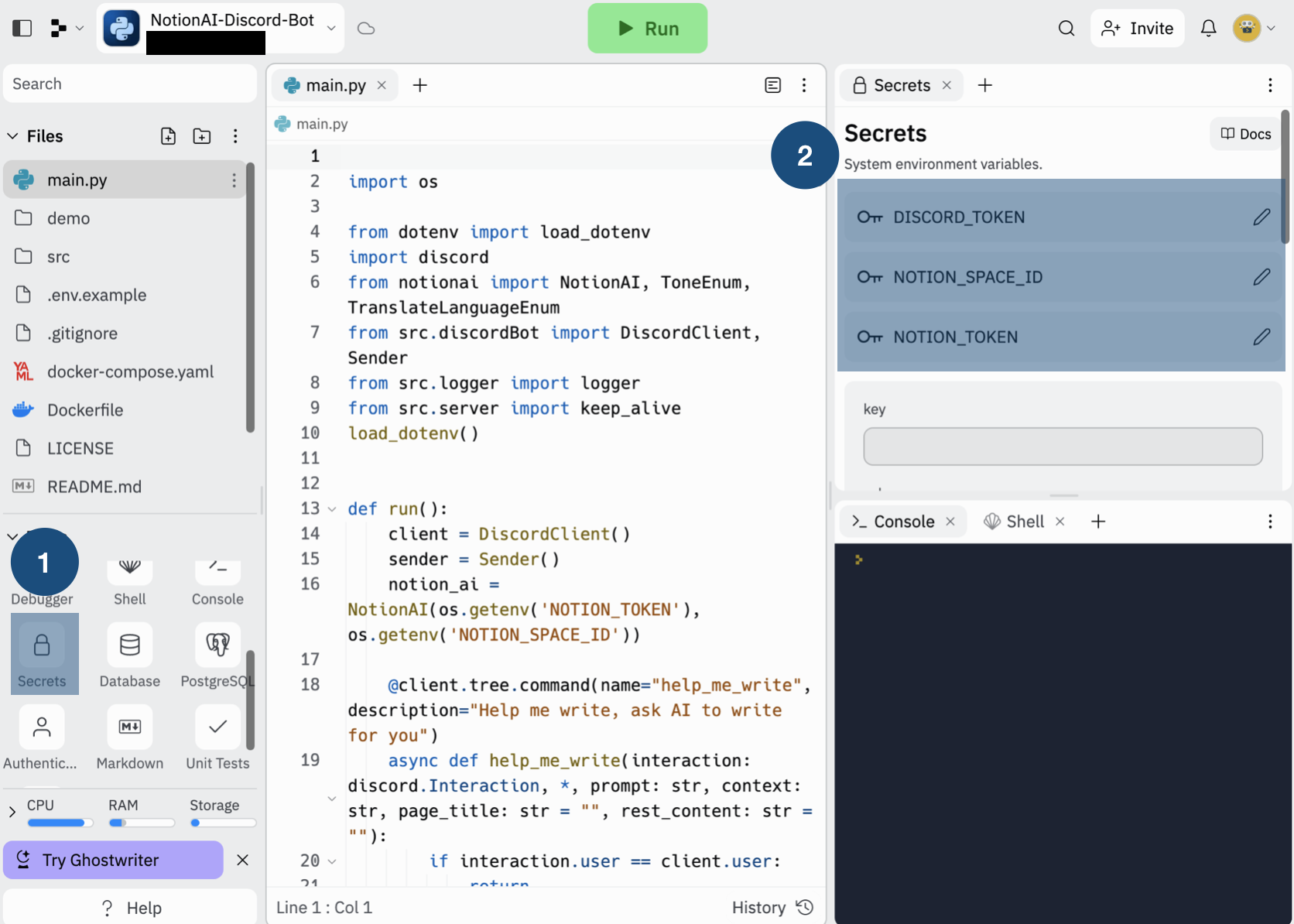
Task: Click the cloud sync status icon
Action: click(x=366, y=29)
